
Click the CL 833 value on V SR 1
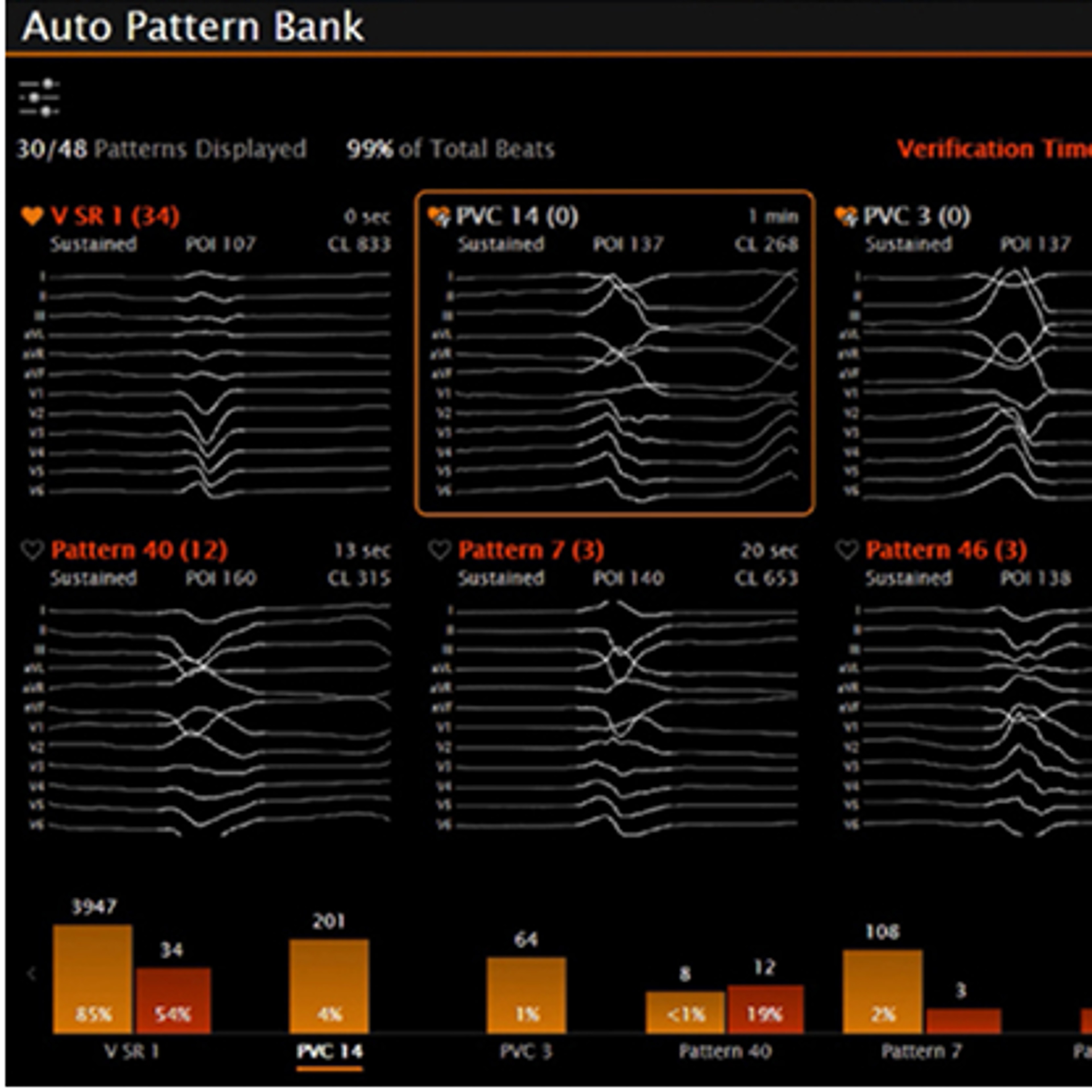(359, 244)
